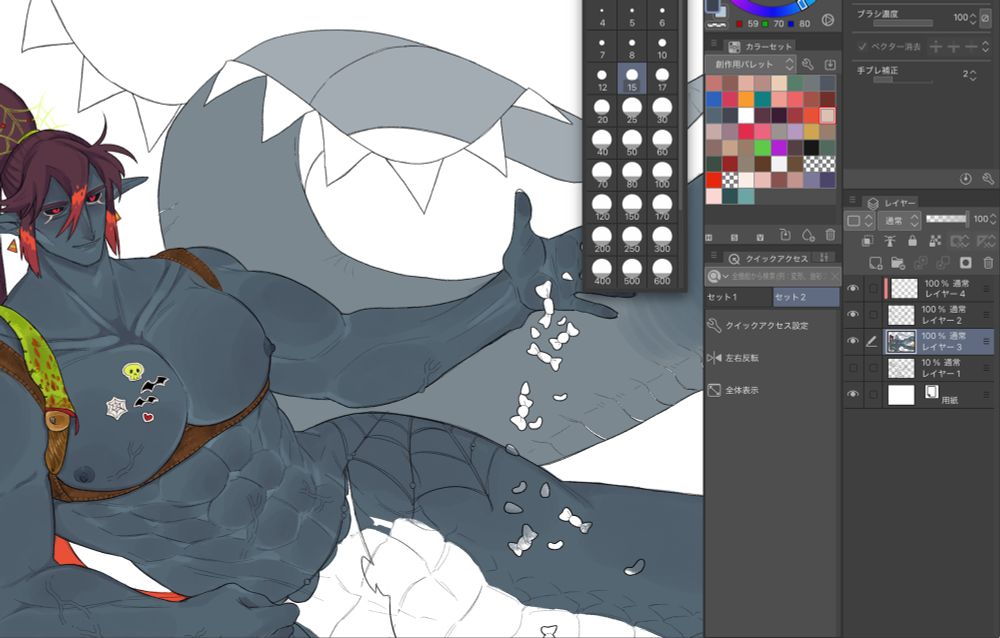1000x638 pixels.
Task: Click clip to layer below icon
Action: pos(867,241)
